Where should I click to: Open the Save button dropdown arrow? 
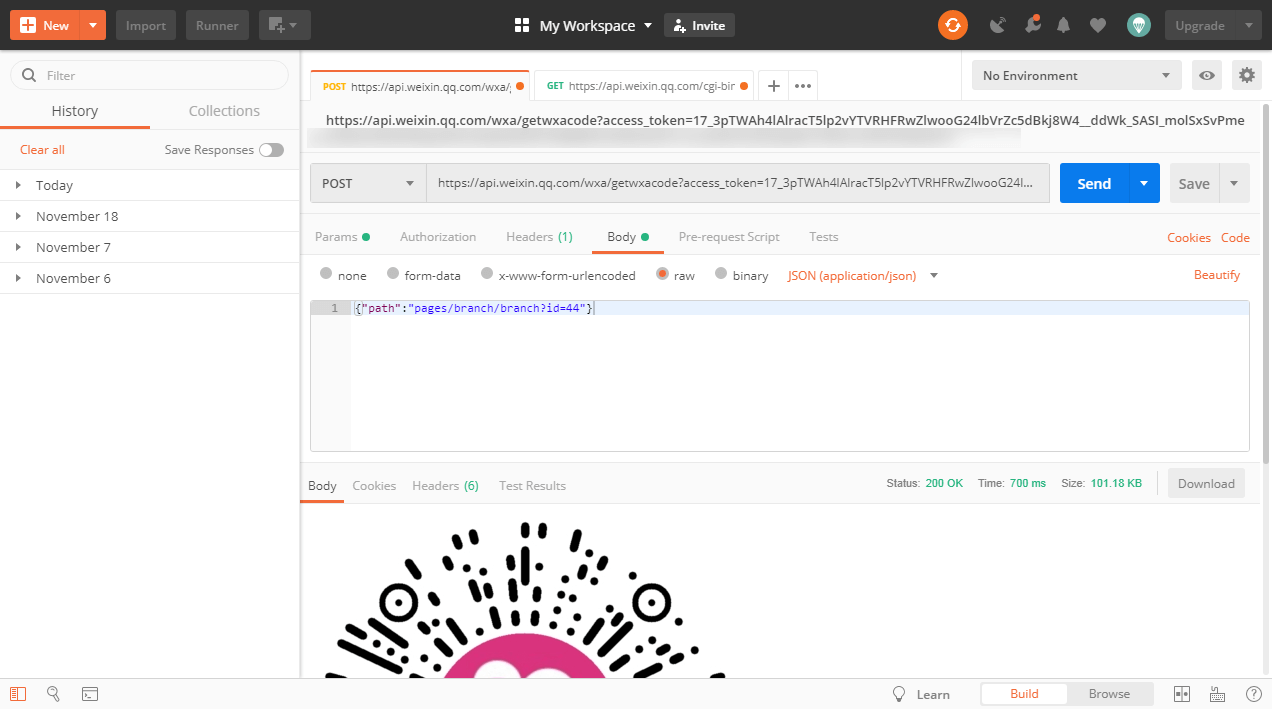pyautogui.click(x=1234, y=184)
